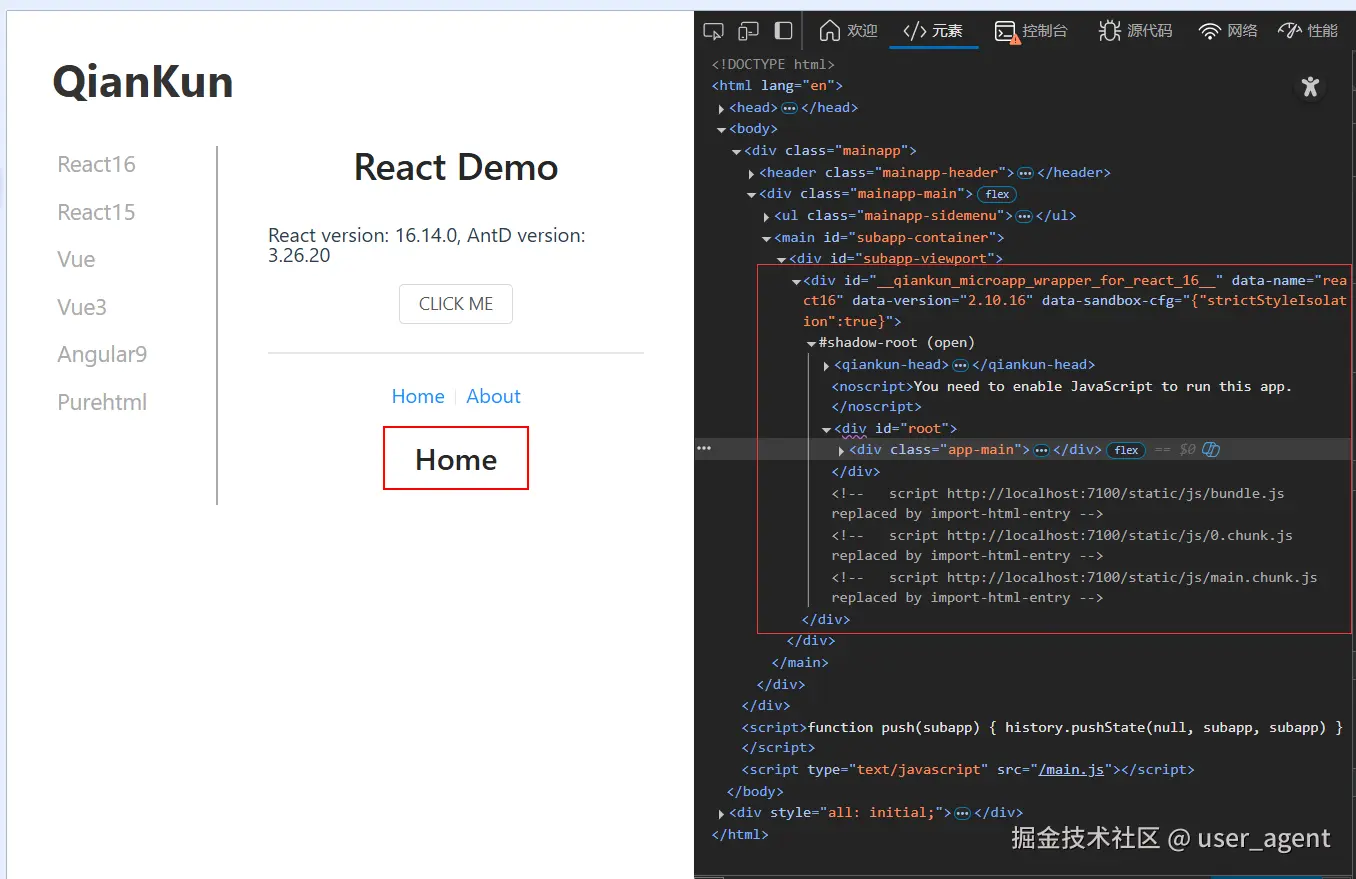Collapse the div mainapp-main node

(x=752, y=194)
